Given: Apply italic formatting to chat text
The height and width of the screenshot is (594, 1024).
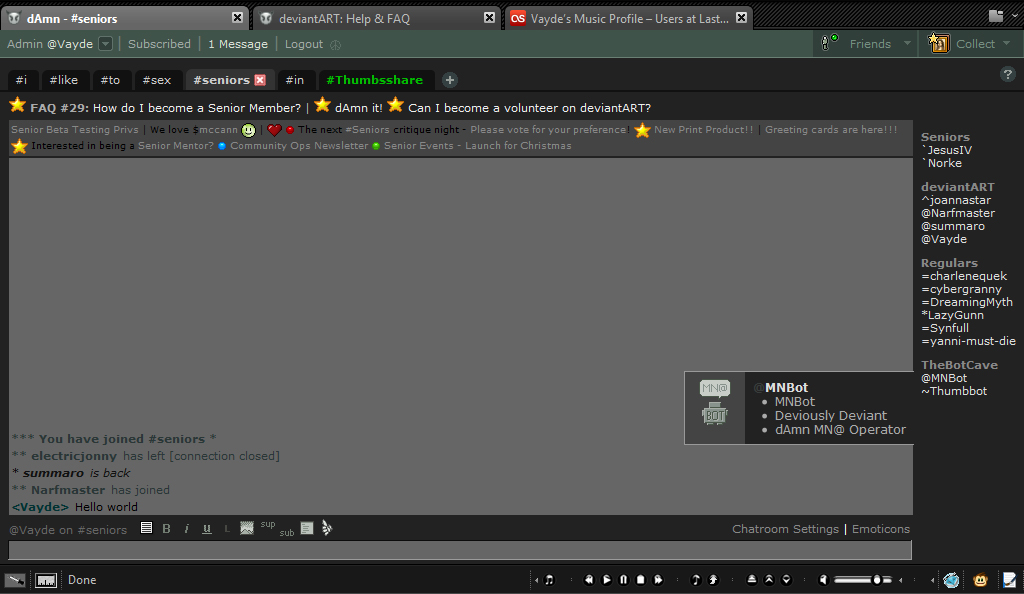Looking at the screenshot, I should click(x=187, y=529).
